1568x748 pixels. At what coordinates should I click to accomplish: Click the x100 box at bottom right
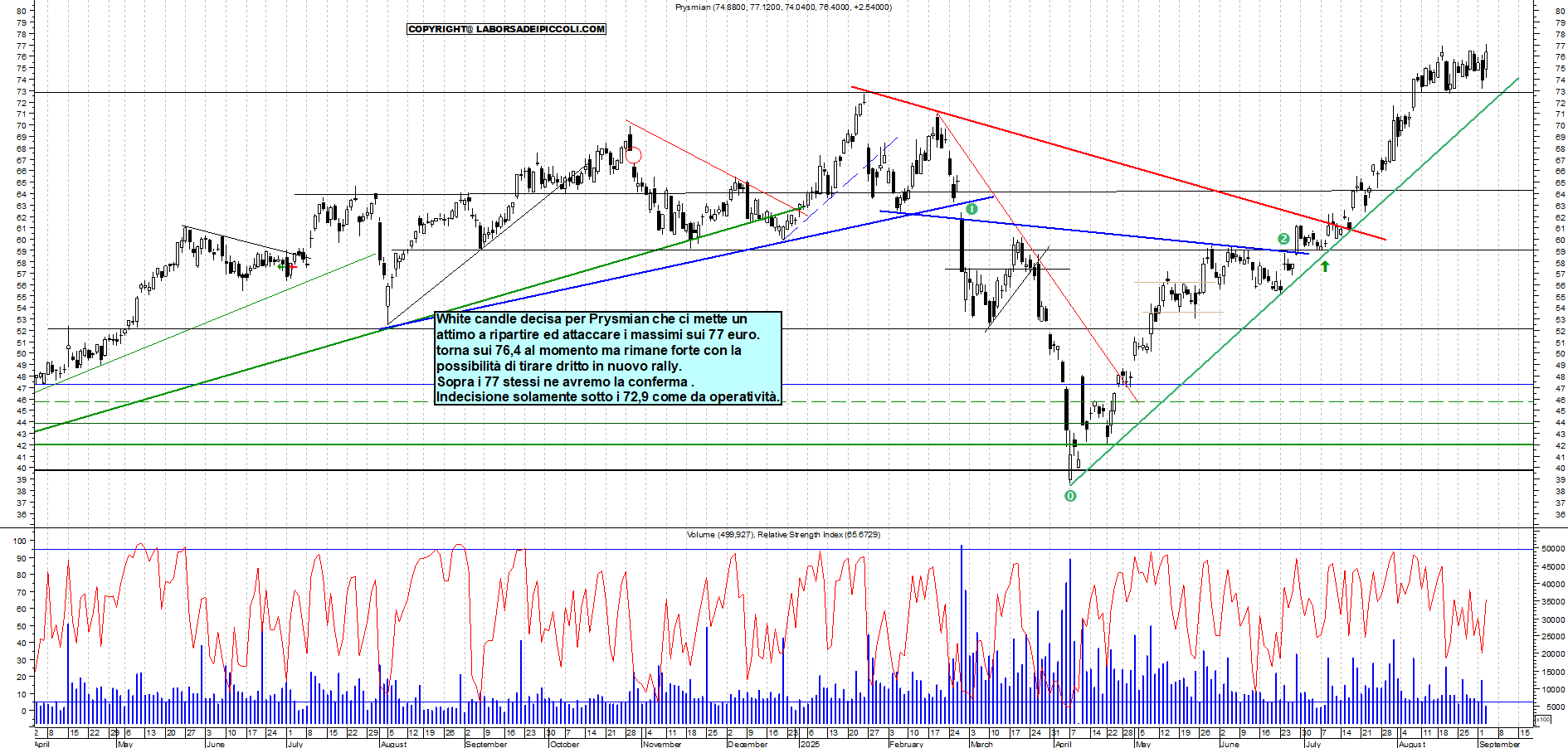click(x=1542, y=719)
